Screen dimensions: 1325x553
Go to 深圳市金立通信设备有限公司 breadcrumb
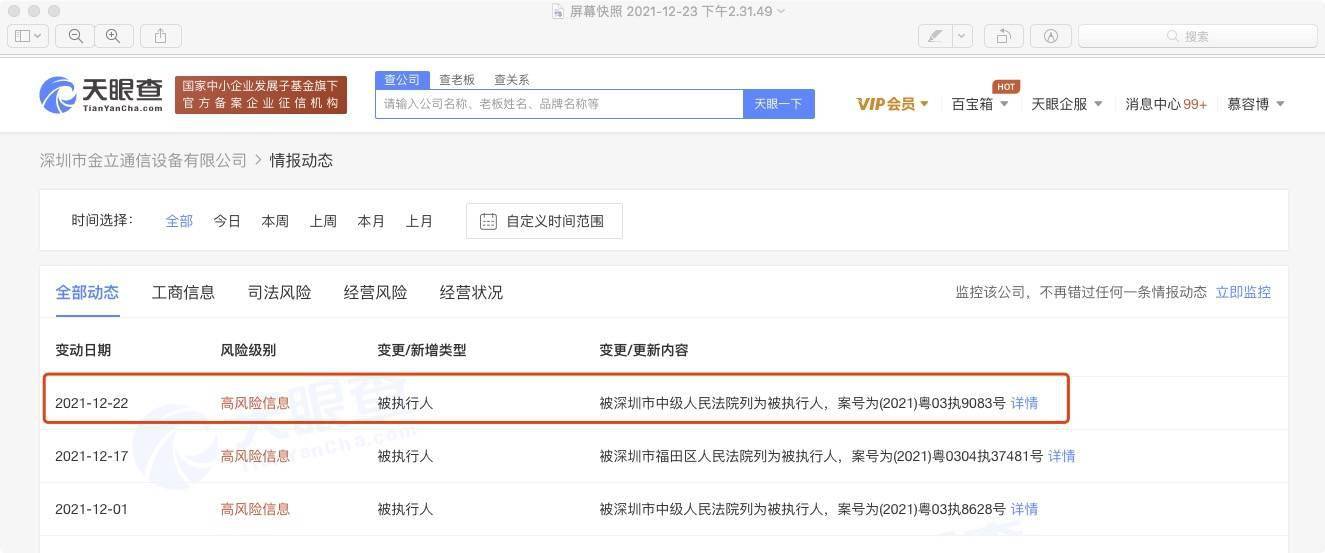point(143,160)
